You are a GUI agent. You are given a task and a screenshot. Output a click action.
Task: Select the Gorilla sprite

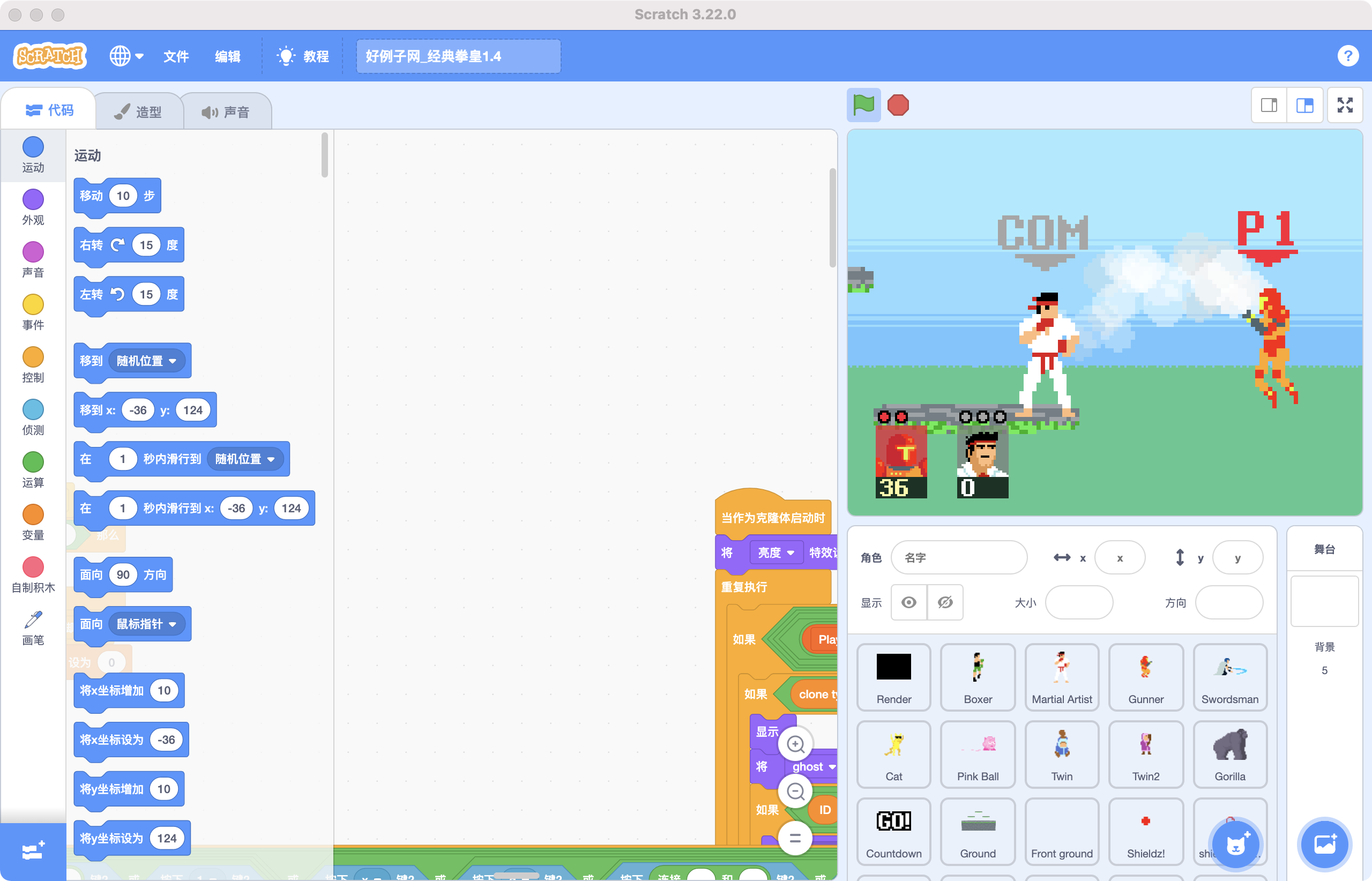click(1230, 755)
